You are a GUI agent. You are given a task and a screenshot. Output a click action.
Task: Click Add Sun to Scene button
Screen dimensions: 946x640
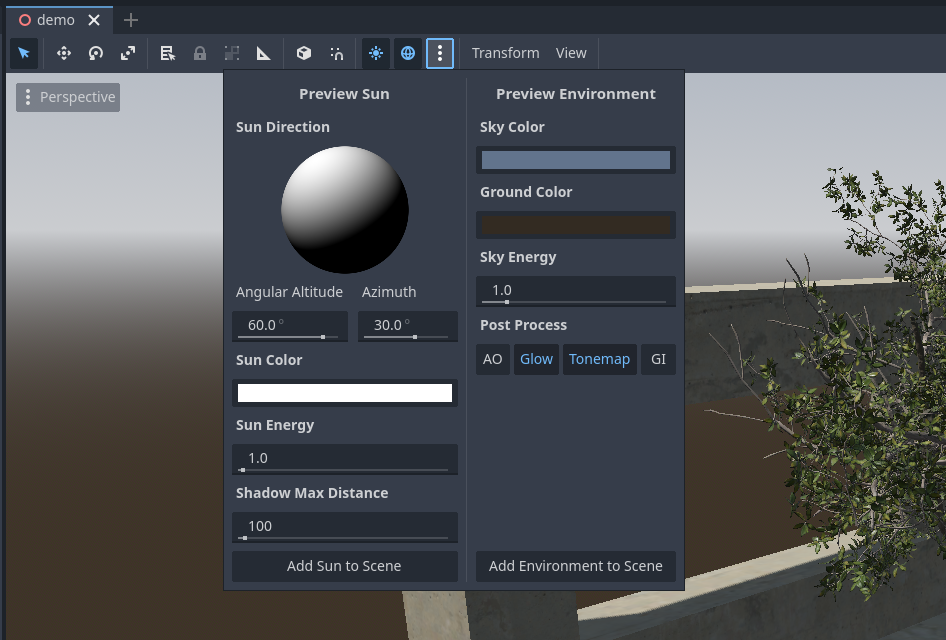pyautogui.click(x=344, y=566)
